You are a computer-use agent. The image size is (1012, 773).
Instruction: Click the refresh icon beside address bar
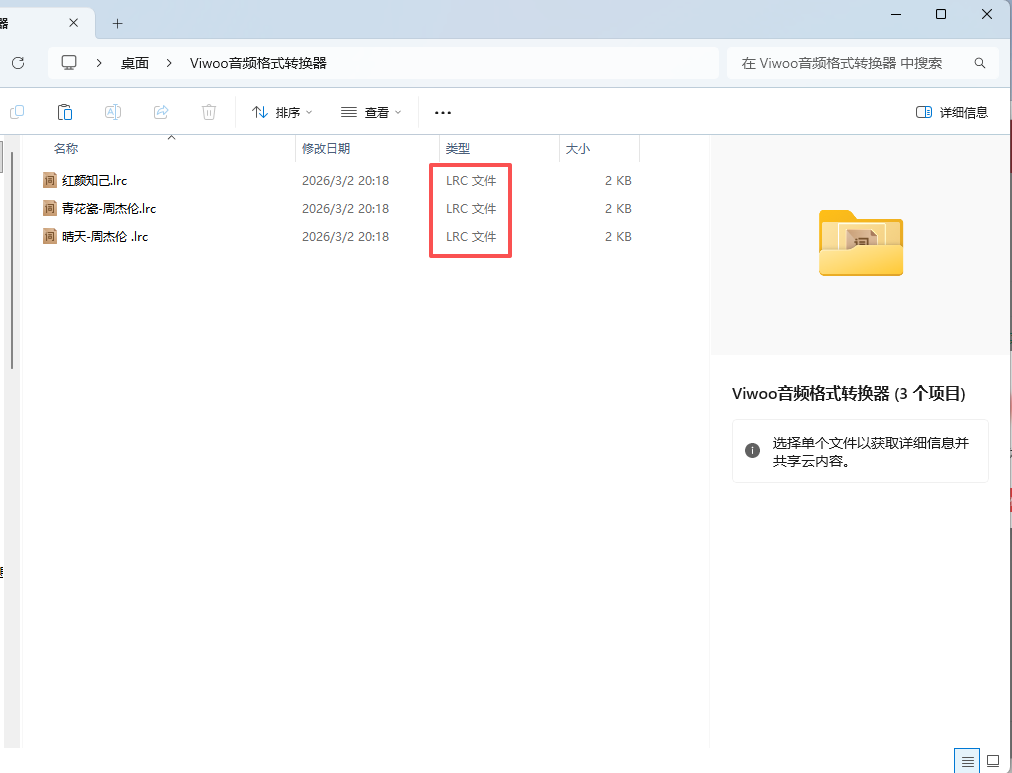point(18,63)
